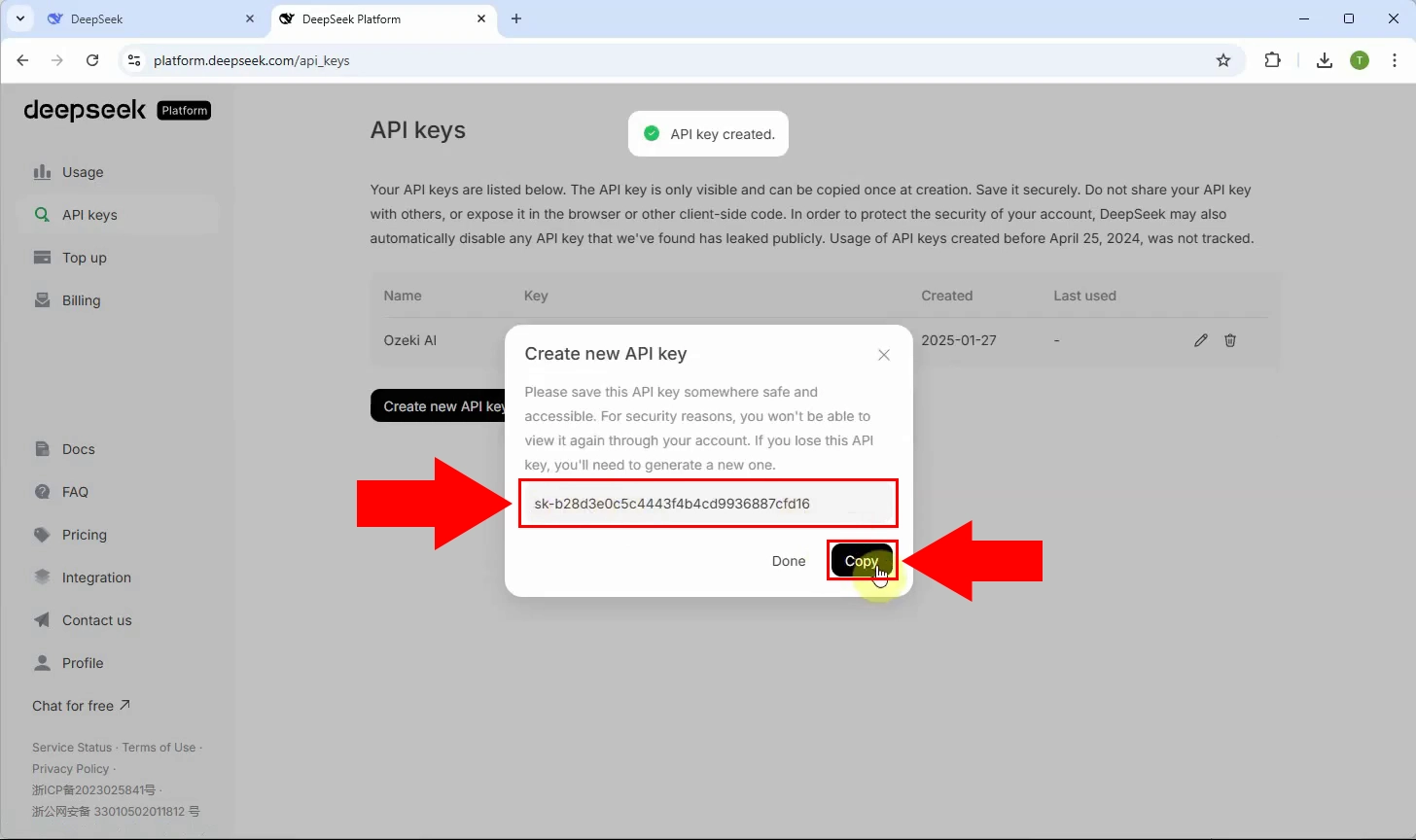
Task: Open the FAQ page
Action: [118, 492]
